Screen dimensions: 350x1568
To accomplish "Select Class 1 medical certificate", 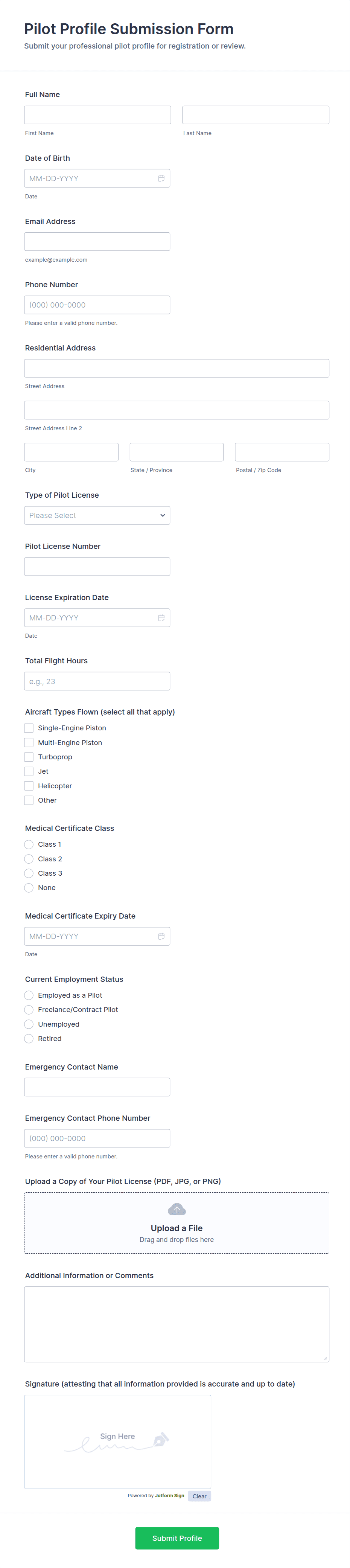I will click(29, 844).
